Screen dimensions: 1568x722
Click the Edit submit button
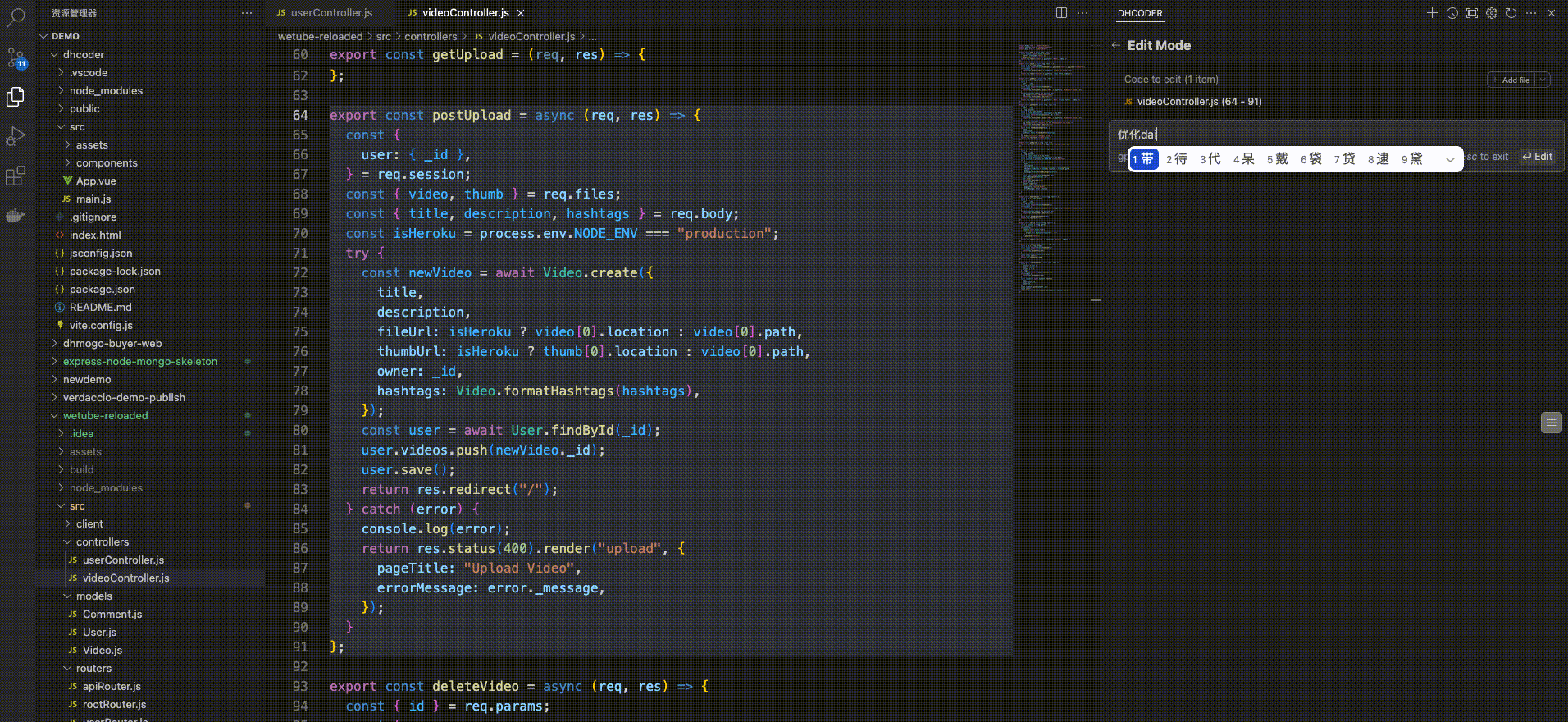(x=1538, y=157)
